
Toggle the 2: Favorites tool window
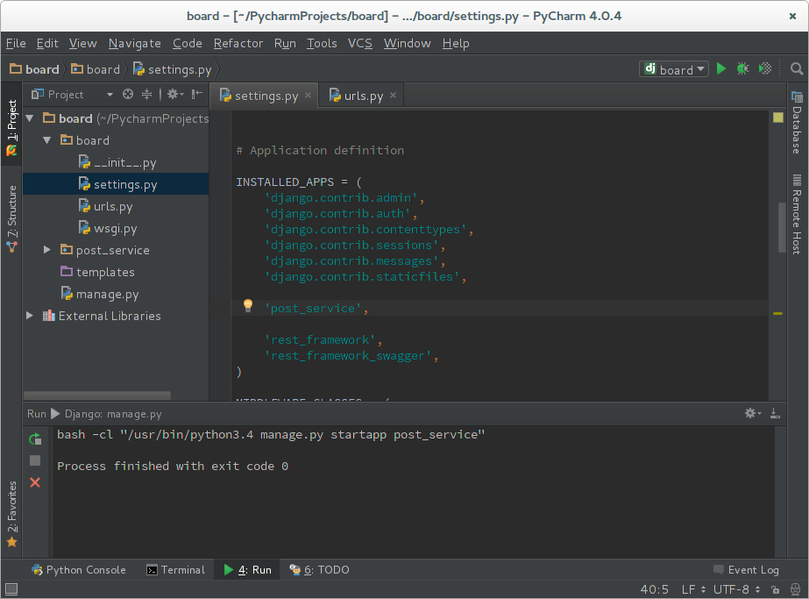[x=11, y=514]
